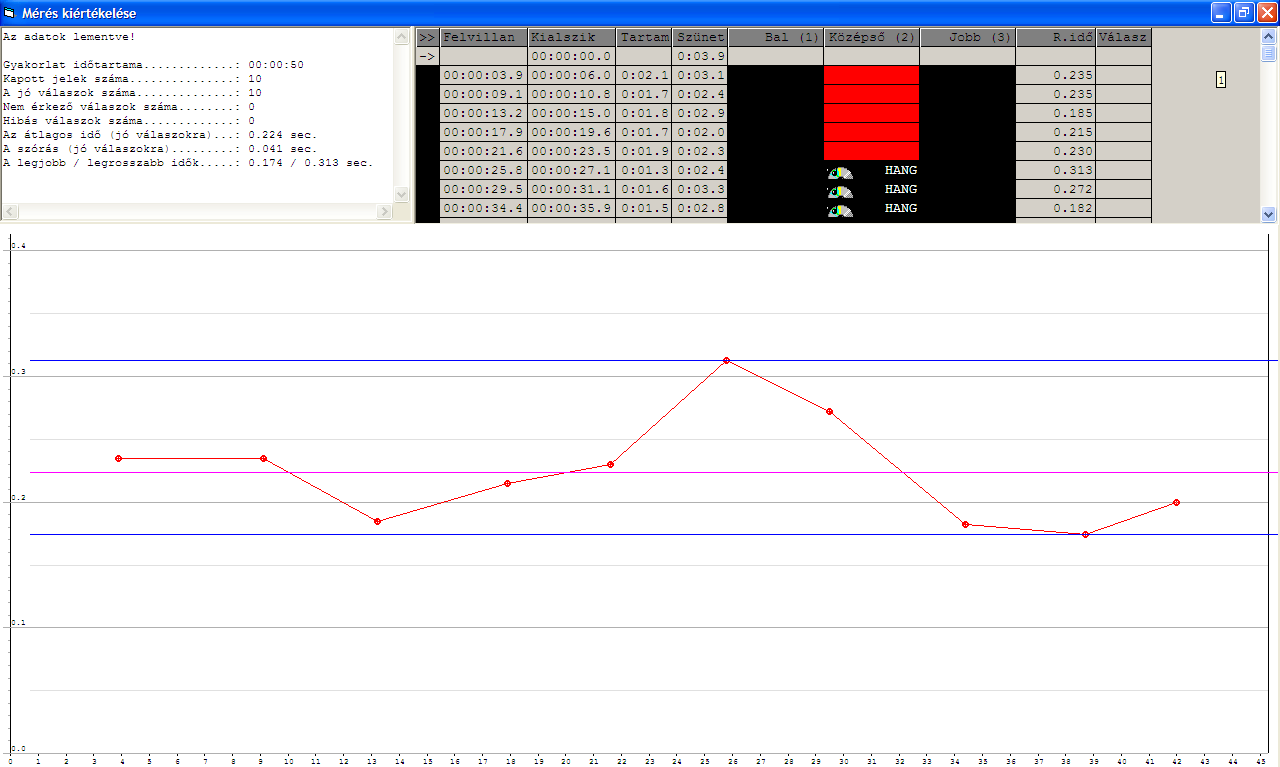The image size is (1280, 767).
Task: Click the '->' row marker cell
Action: pos(427,56)
